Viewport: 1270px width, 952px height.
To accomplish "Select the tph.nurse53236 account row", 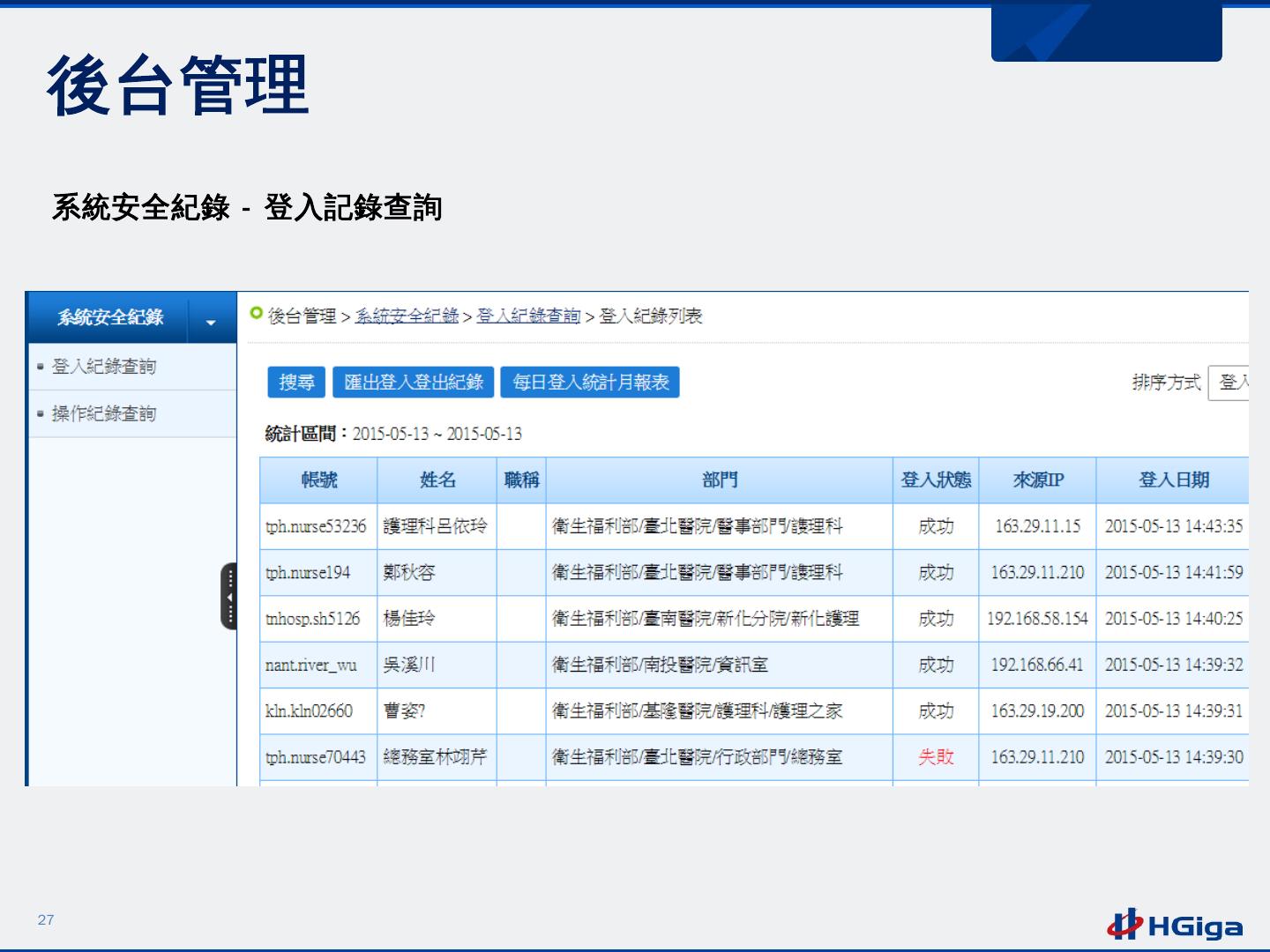I will coord(316,527).
